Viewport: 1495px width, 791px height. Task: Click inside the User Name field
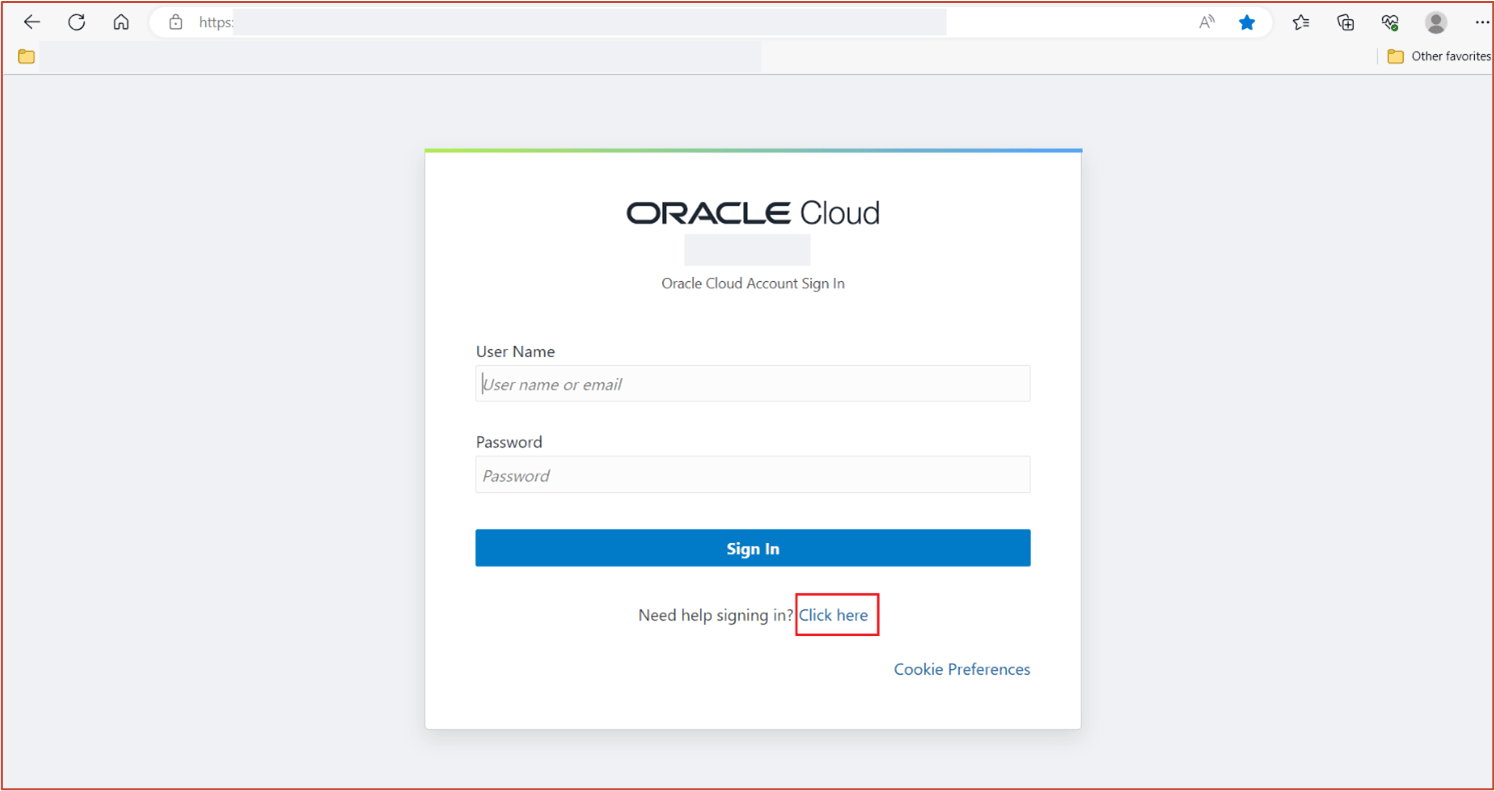tap(752, 383)
